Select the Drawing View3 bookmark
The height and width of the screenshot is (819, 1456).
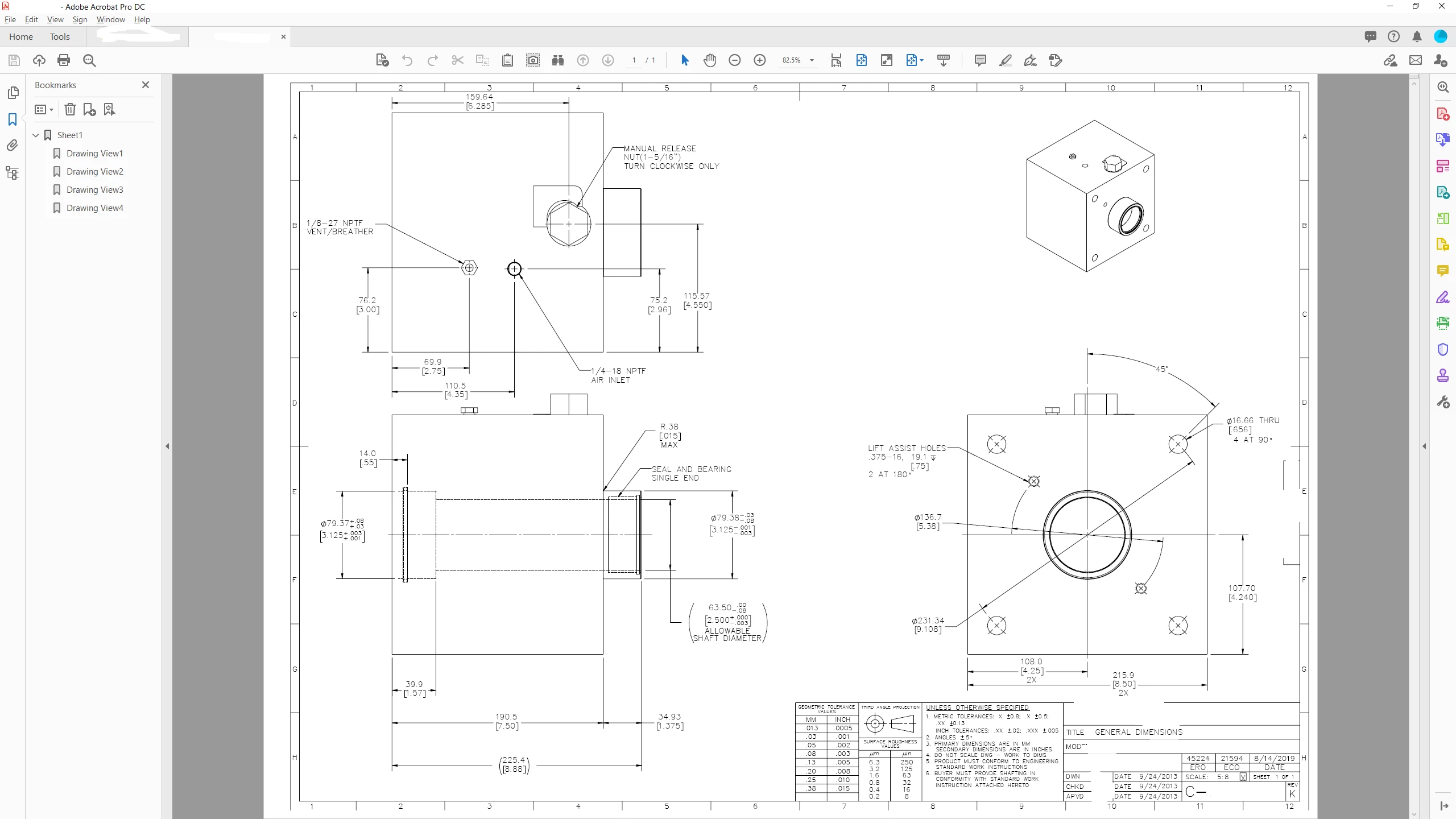[x=94, y=190]
